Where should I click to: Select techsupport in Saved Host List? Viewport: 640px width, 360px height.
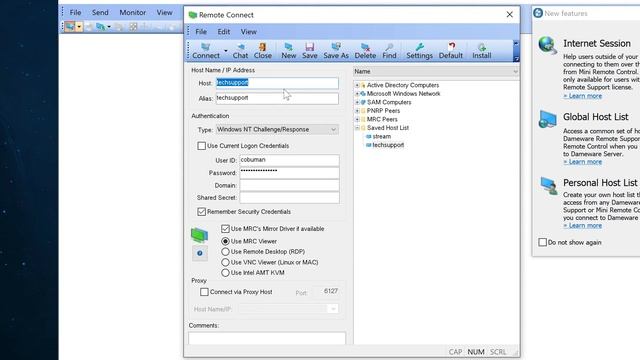point(388,145)
